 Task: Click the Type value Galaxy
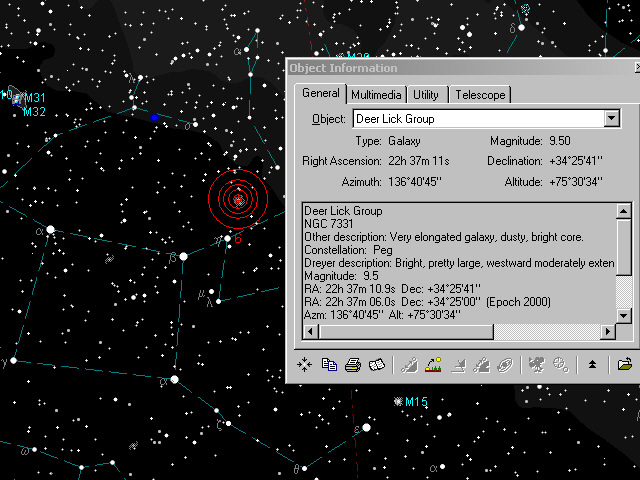coord(404,141)
